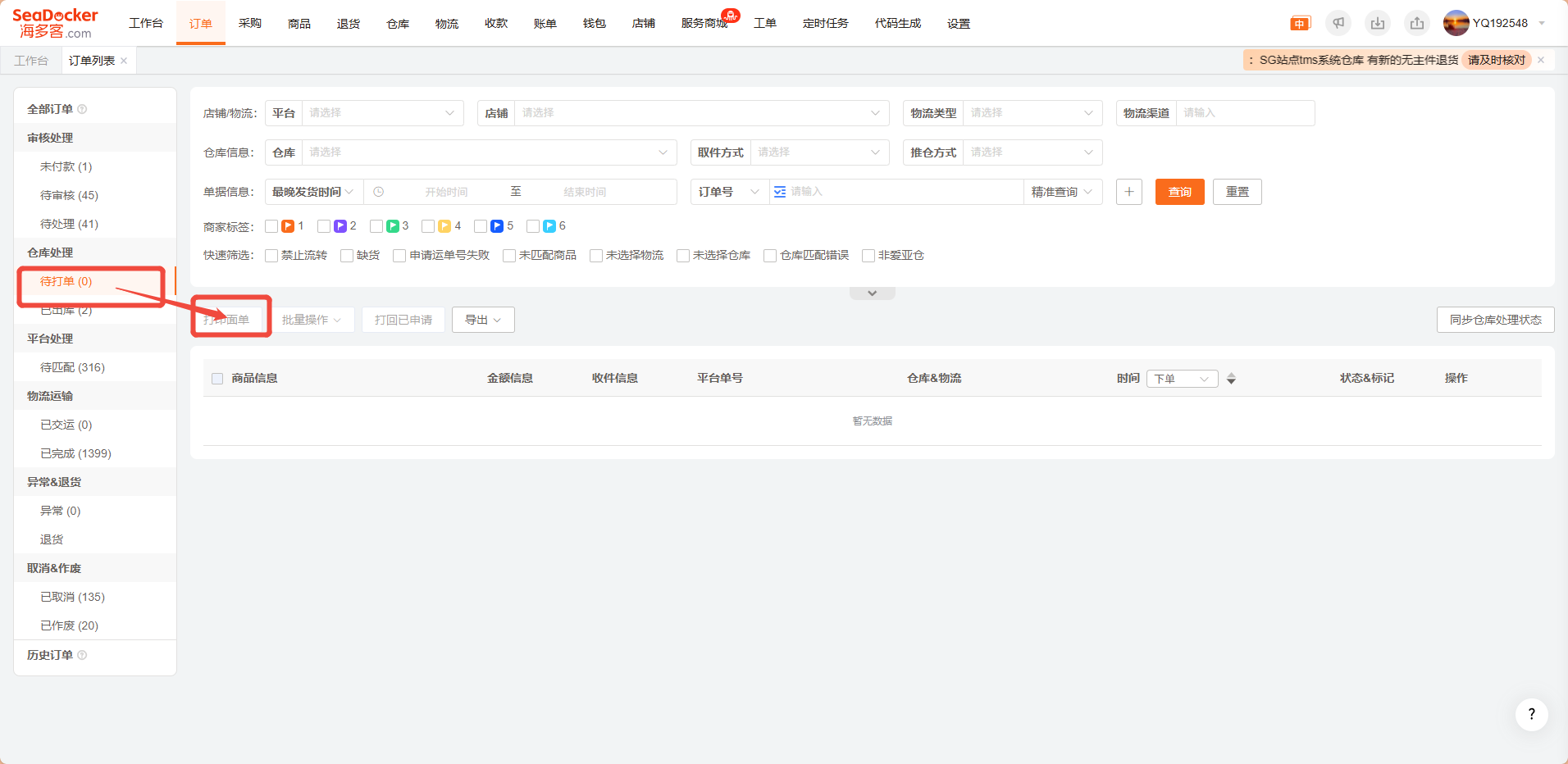1568x764 pixels.
Task: Select the orange merchant tag 1 checkbox
Action: (271, 226)
